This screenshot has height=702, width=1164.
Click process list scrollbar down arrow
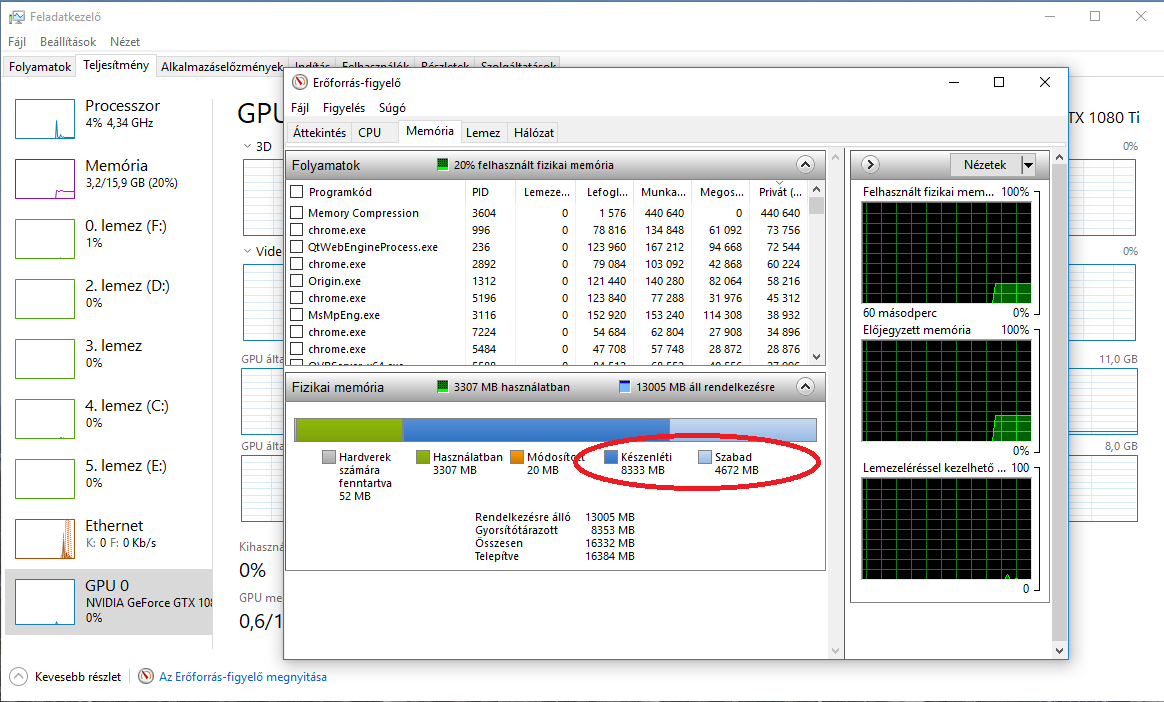point(817,357)
